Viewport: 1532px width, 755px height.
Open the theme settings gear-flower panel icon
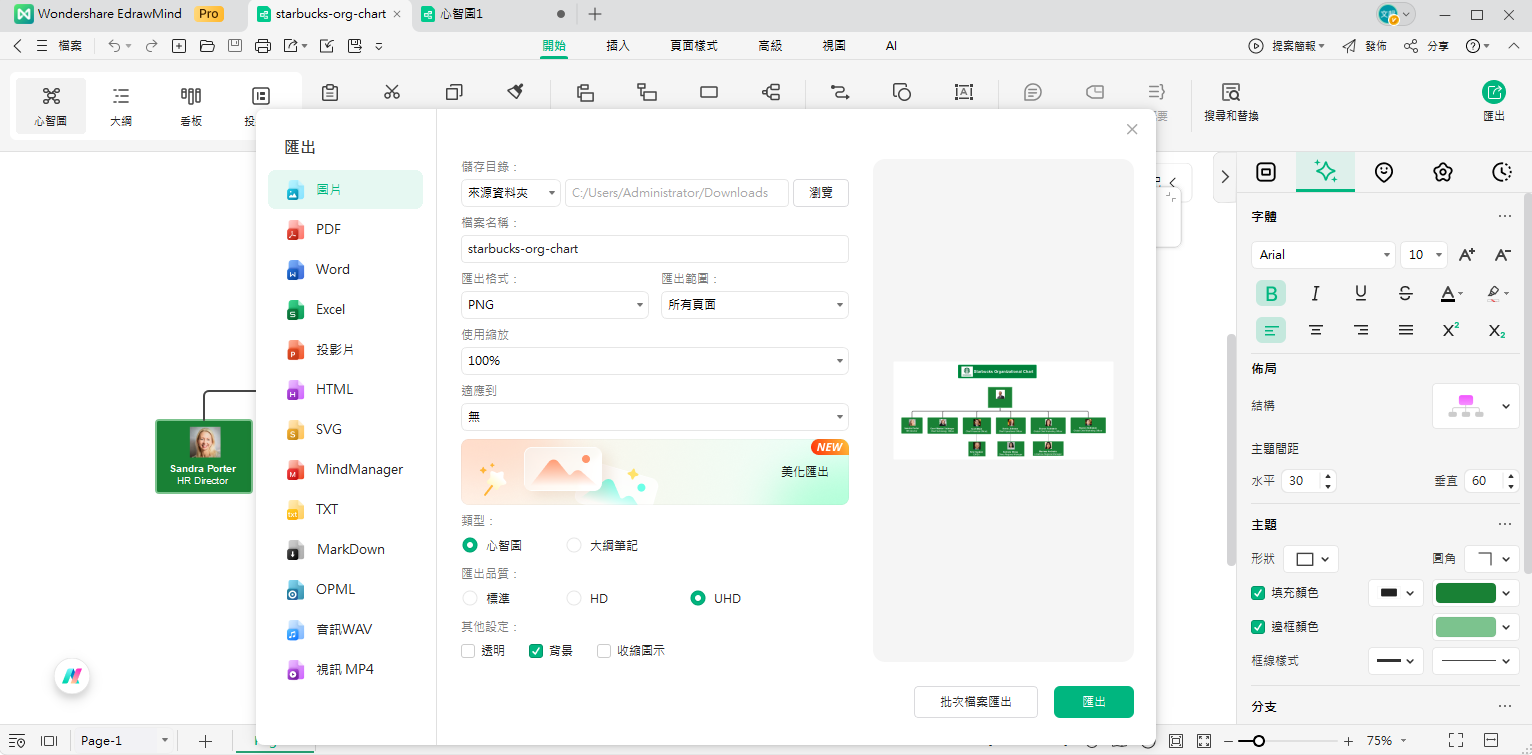(1442, 171)
